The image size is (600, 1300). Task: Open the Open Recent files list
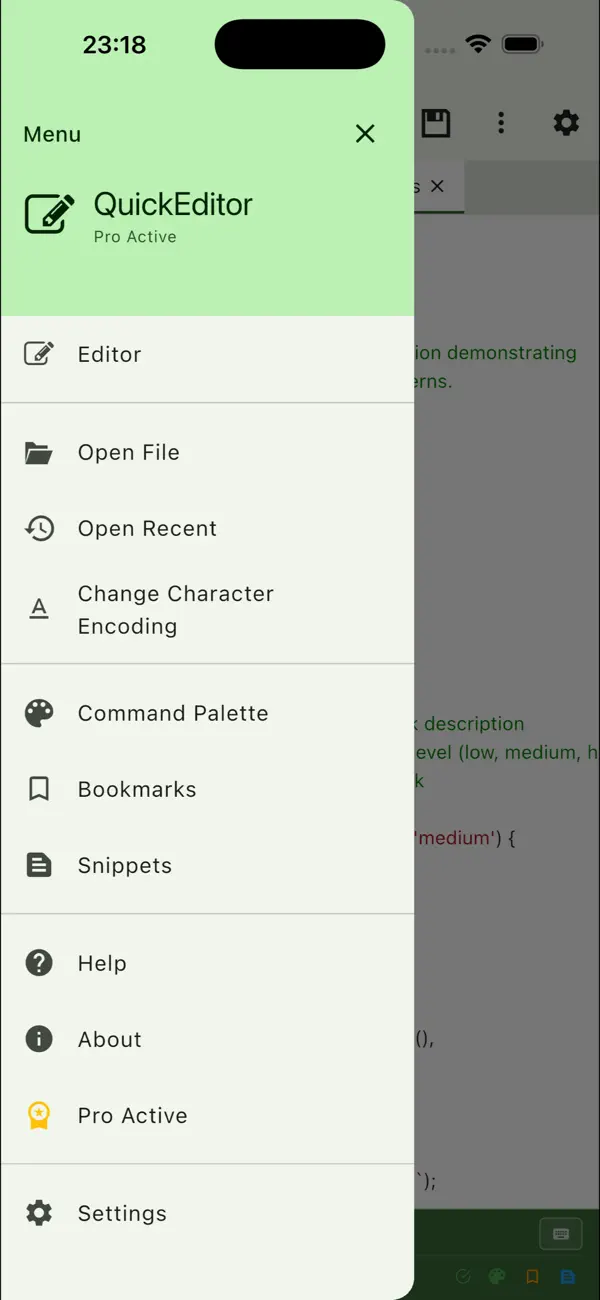(148, 528)
